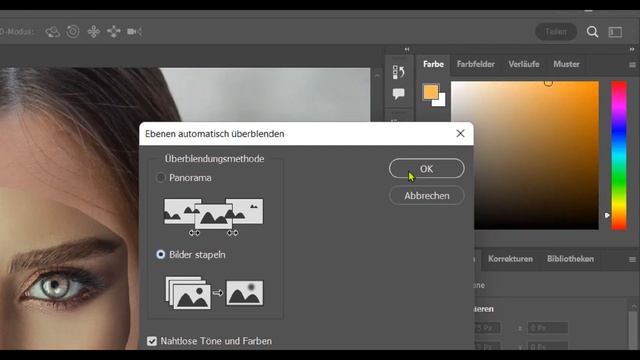Switch to the Korrekturen tab
Image resolution: width=640 pixels, height=360 pixels.
click(x=510, y=259)
